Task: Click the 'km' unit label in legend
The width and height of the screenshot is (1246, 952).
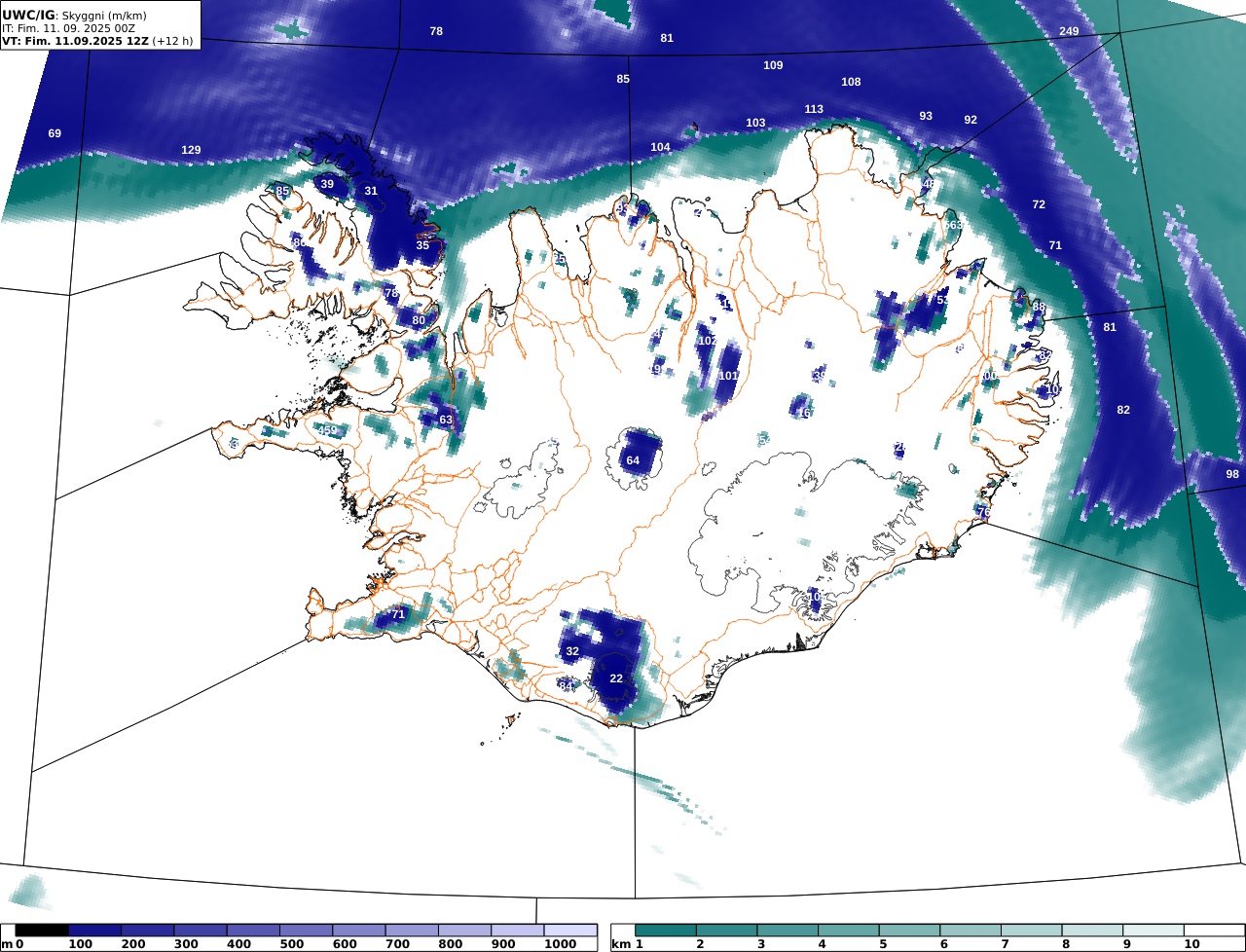Action: coord(619,944)
